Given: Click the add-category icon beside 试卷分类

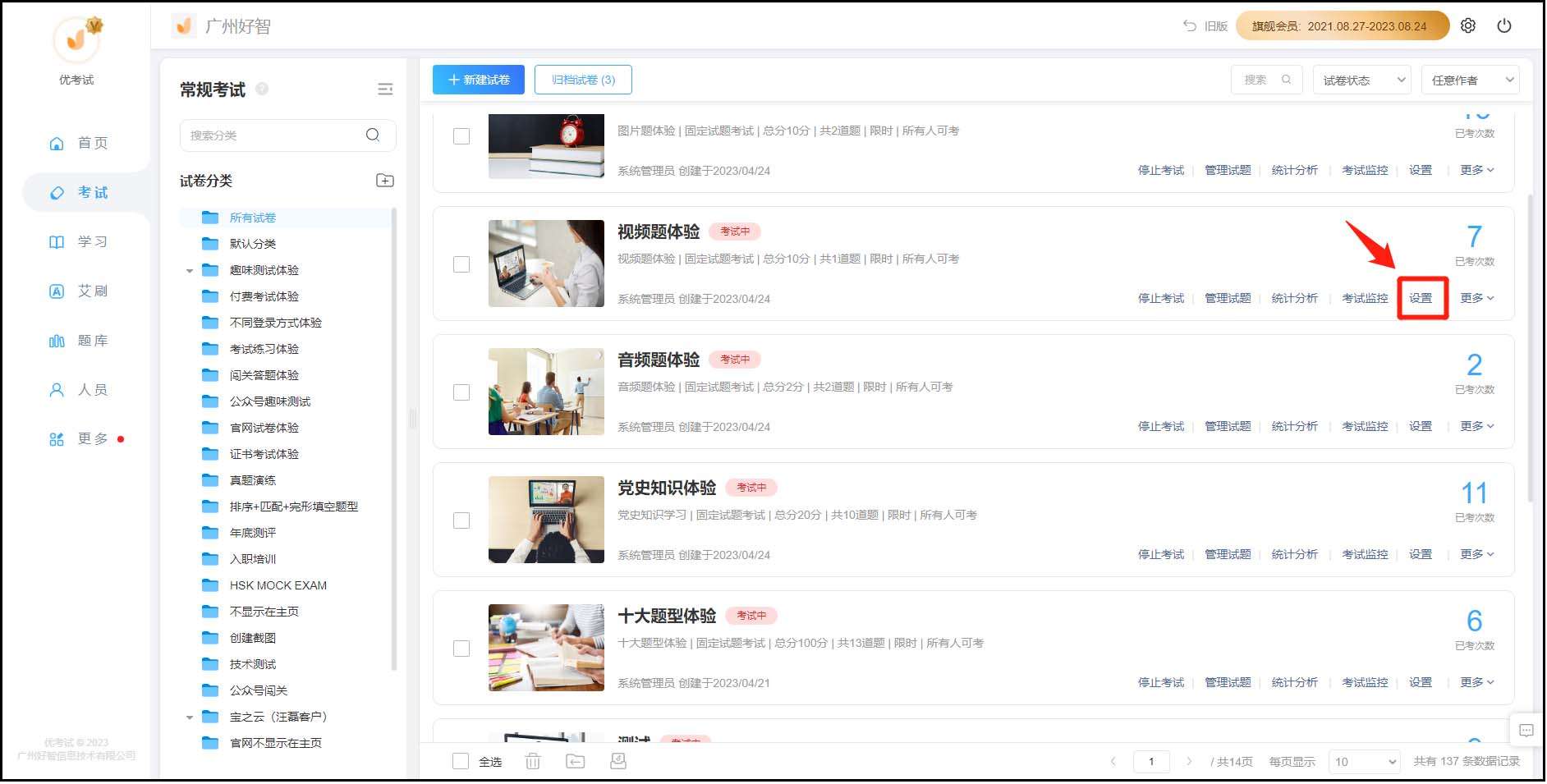Looking at the screenshot, I should click(x=383, y=181).
